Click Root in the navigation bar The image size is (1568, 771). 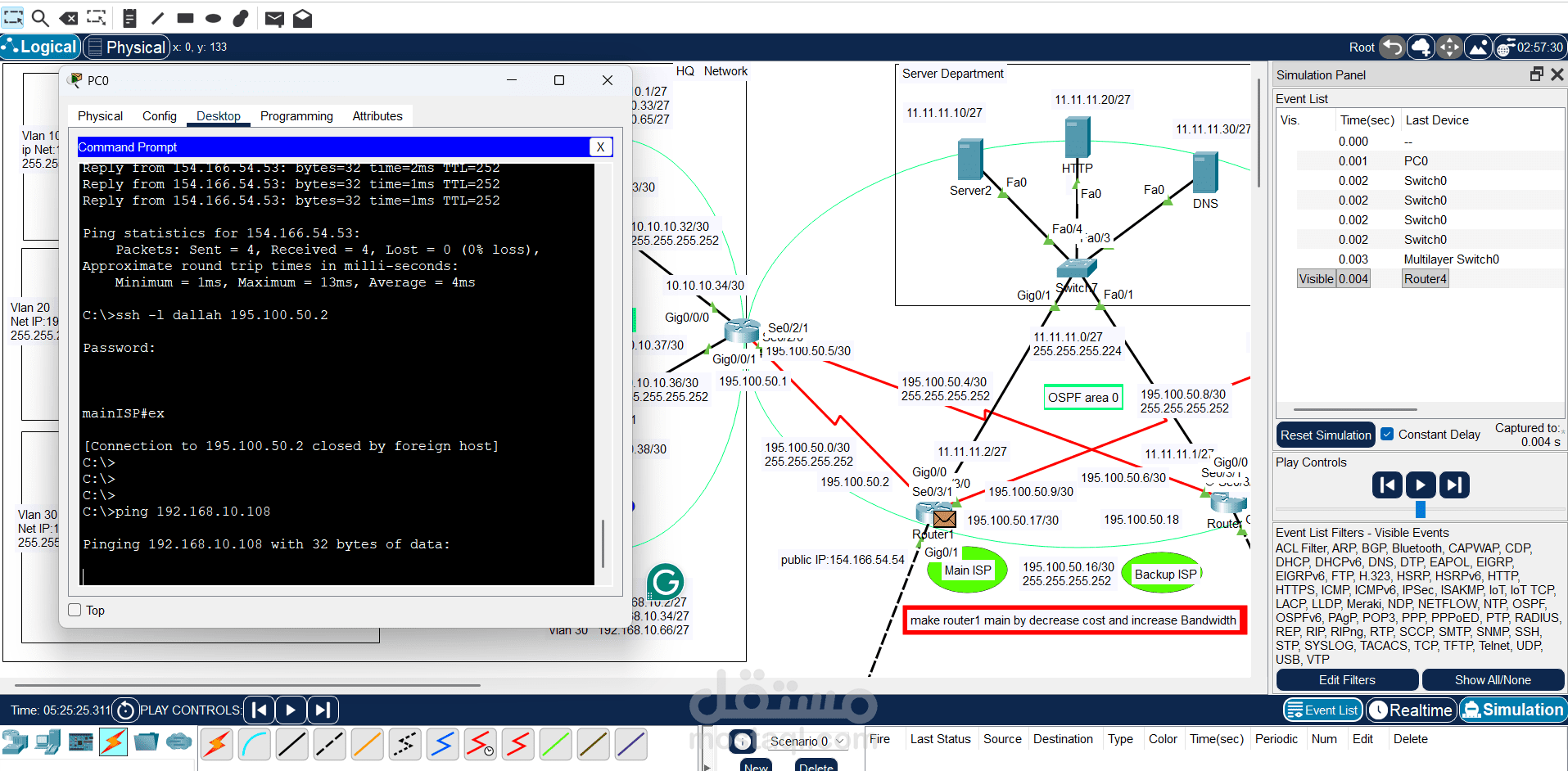point(1362,47)
